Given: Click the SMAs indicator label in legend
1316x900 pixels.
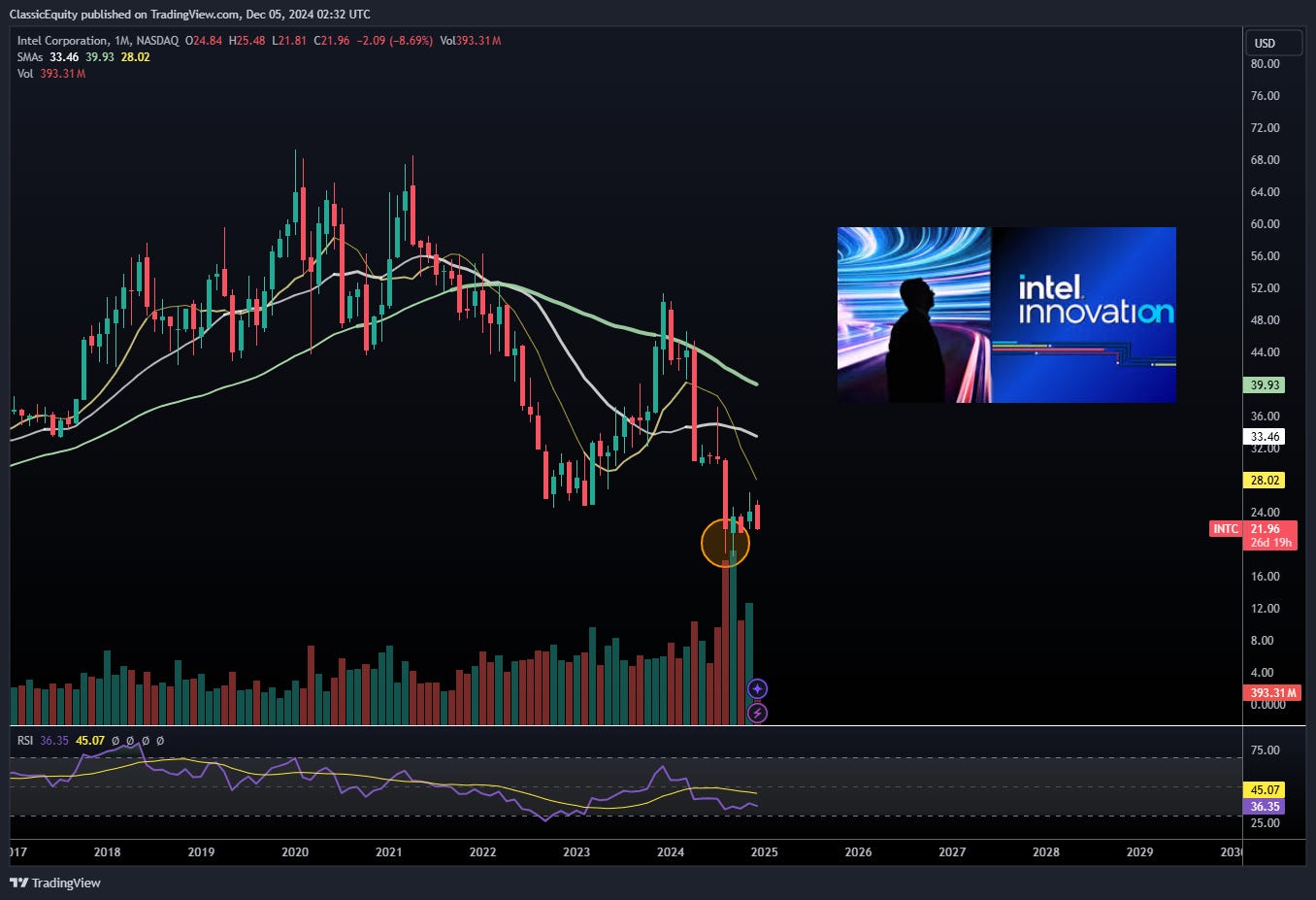Looking at the screenshot, I should point(30,57).
